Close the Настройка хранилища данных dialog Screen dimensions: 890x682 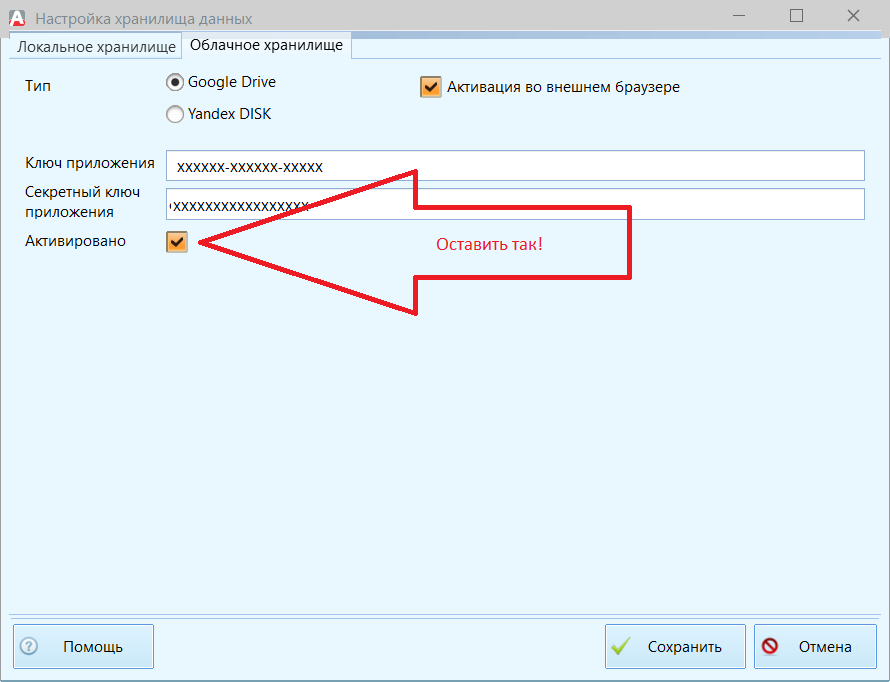pos(854,16)
